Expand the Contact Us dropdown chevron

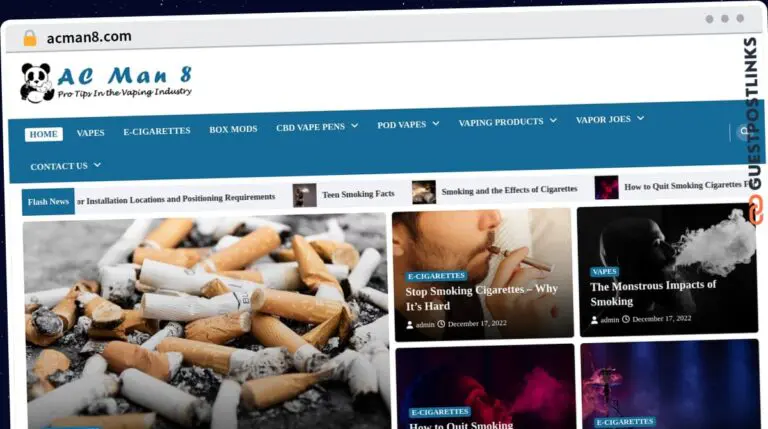click(97, 165)
